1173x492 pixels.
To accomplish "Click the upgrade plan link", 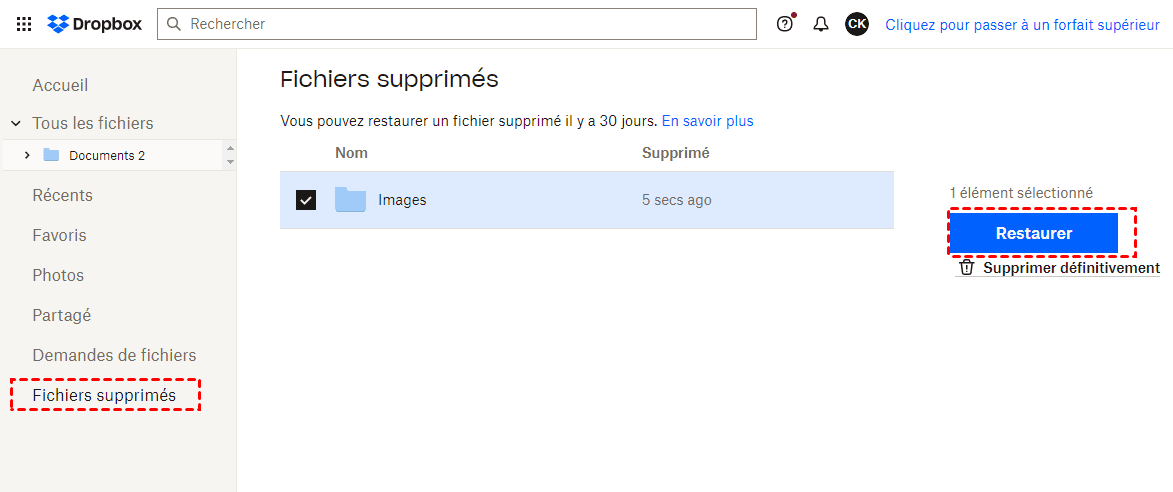I will (x=1022, y=25).
